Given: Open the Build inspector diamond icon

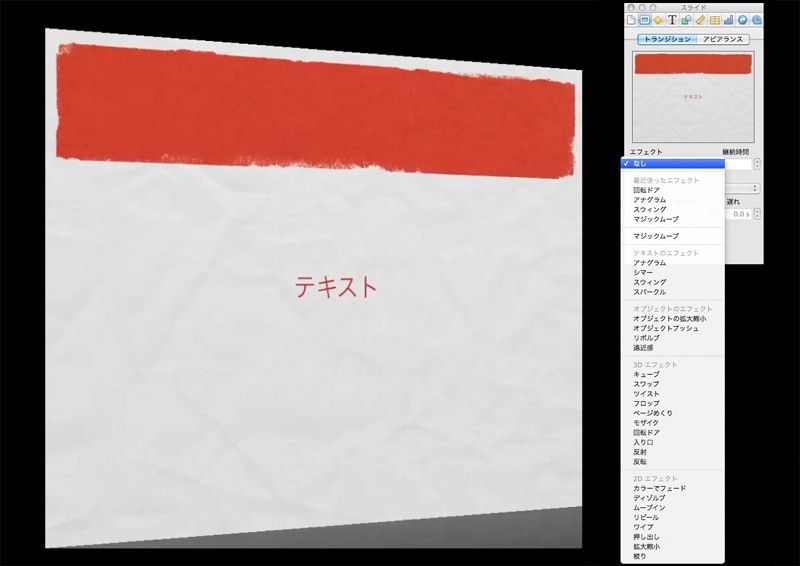Looking at the screenshot, I should click(x=658, y=19).
